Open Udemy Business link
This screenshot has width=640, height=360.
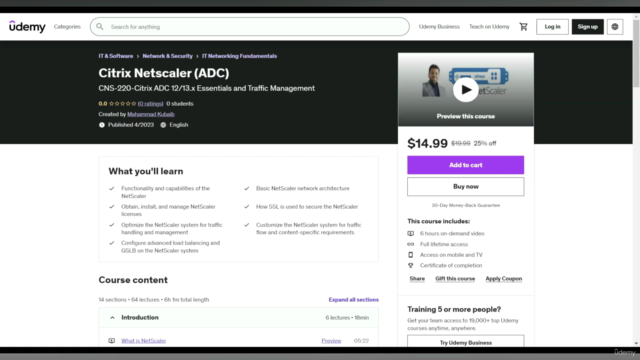[x=439, y=27]
